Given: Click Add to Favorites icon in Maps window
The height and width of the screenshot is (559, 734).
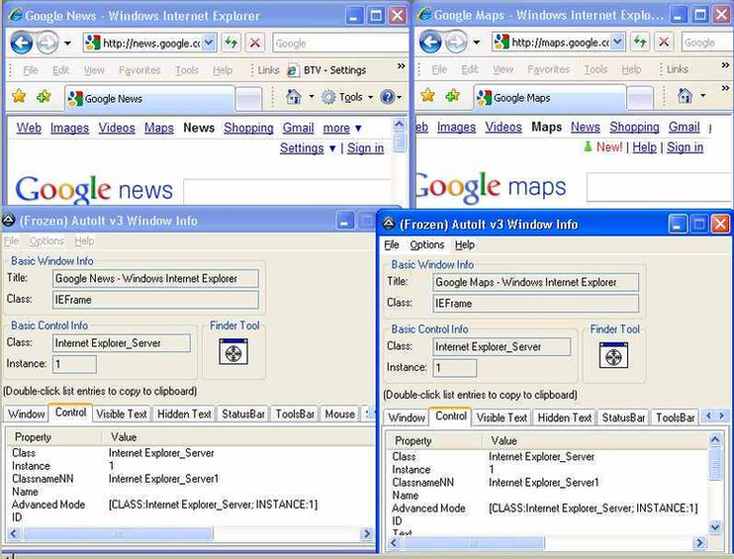Looking at the screenshot, I should tap(453, 96).
